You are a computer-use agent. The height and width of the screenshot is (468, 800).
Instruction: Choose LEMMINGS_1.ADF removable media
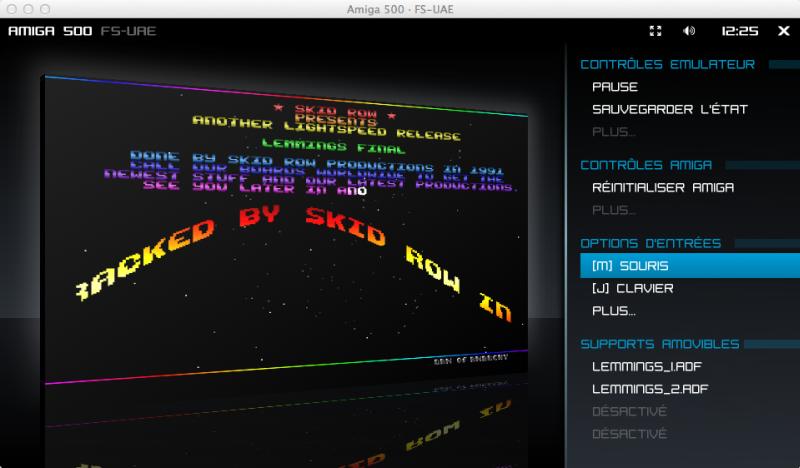[647, 366]
